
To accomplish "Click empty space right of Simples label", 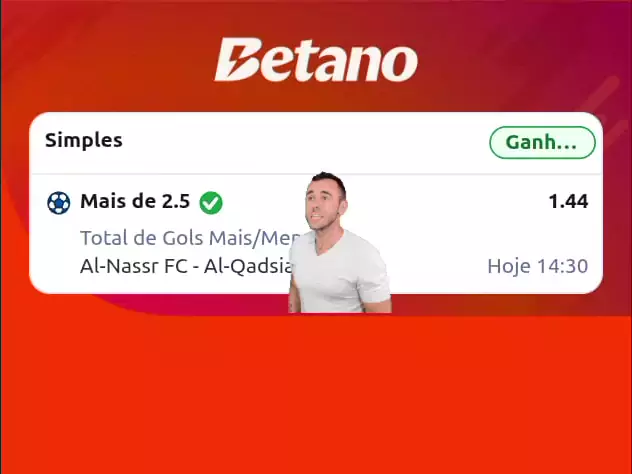I will click(306, 141).
